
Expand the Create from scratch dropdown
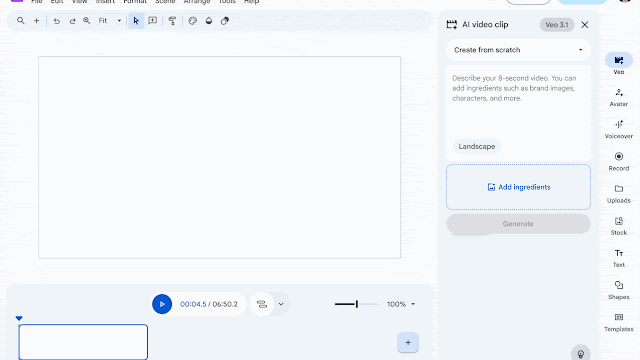[x=518, y=50]
